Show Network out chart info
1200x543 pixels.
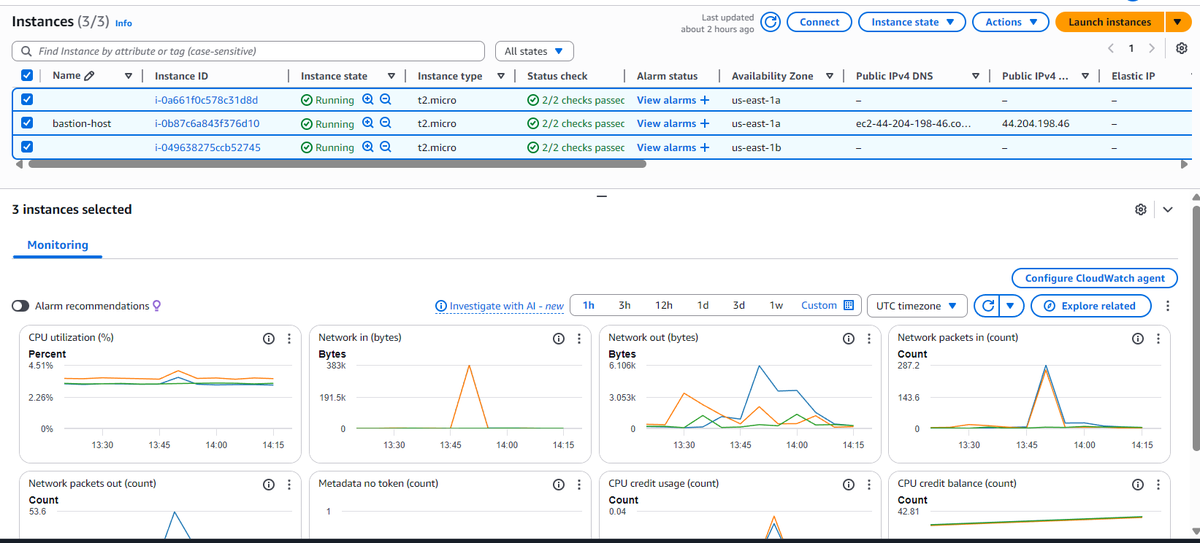coord(848,339)
